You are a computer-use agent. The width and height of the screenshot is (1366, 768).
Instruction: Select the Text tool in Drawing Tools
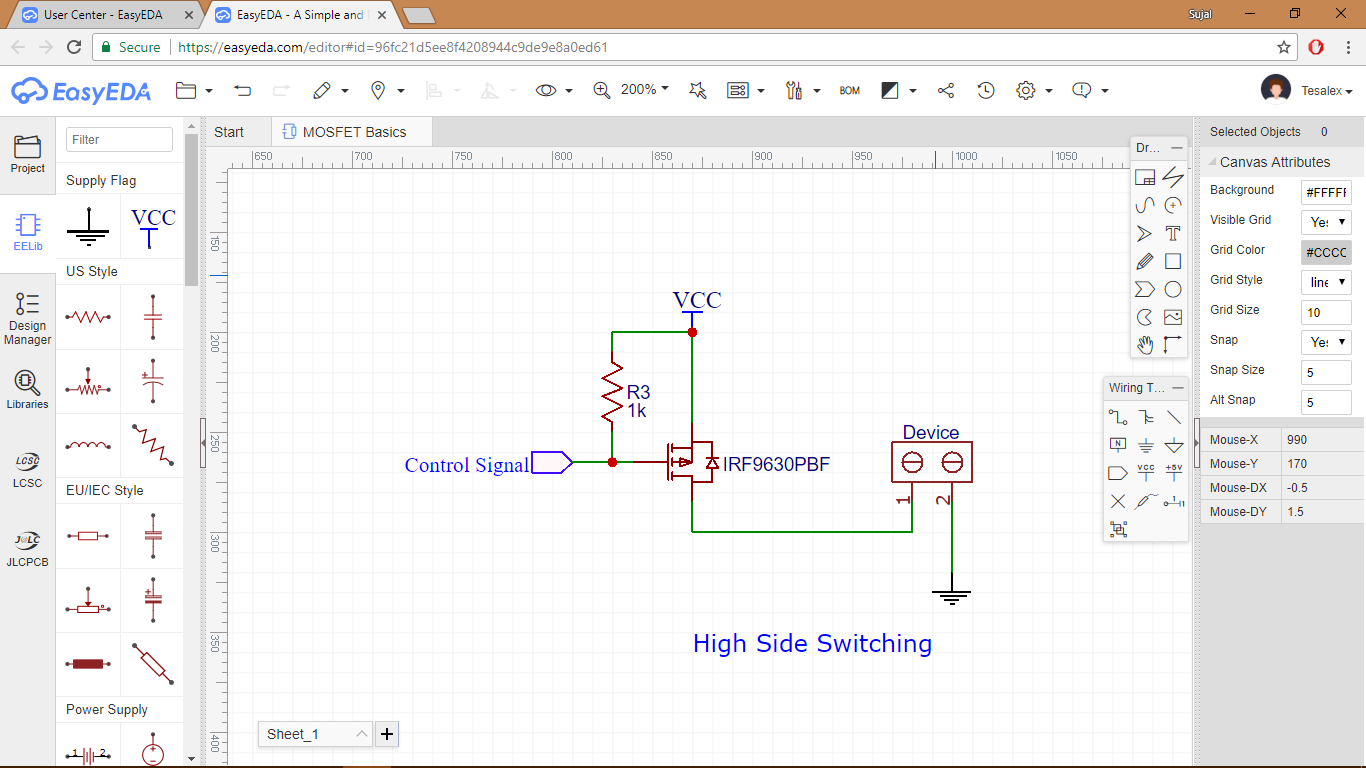pos(1173,233)
